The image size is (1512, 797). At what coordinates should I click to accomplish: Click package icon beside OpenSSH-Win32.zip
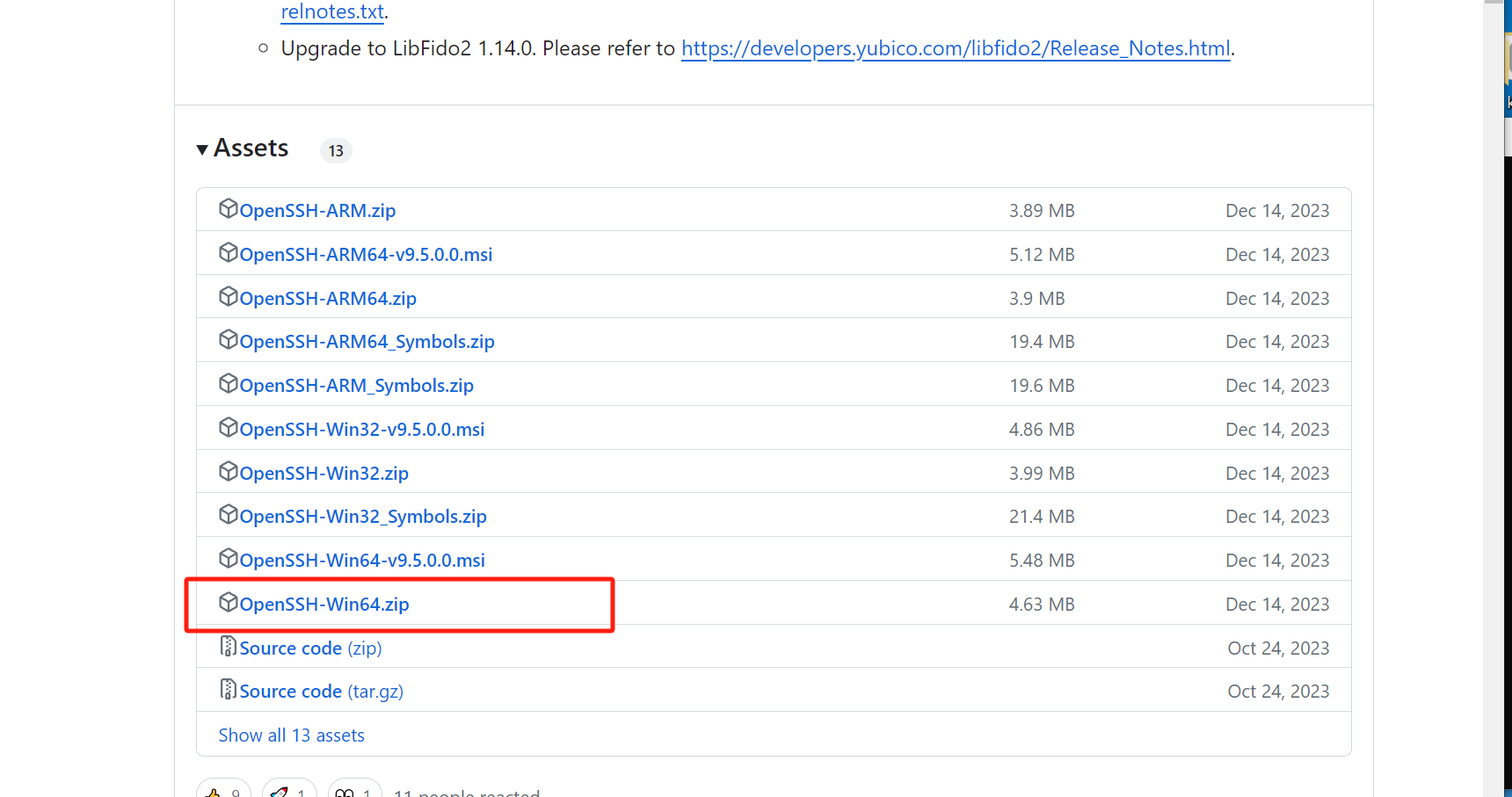pyautogui.click(x=229, y=472)
